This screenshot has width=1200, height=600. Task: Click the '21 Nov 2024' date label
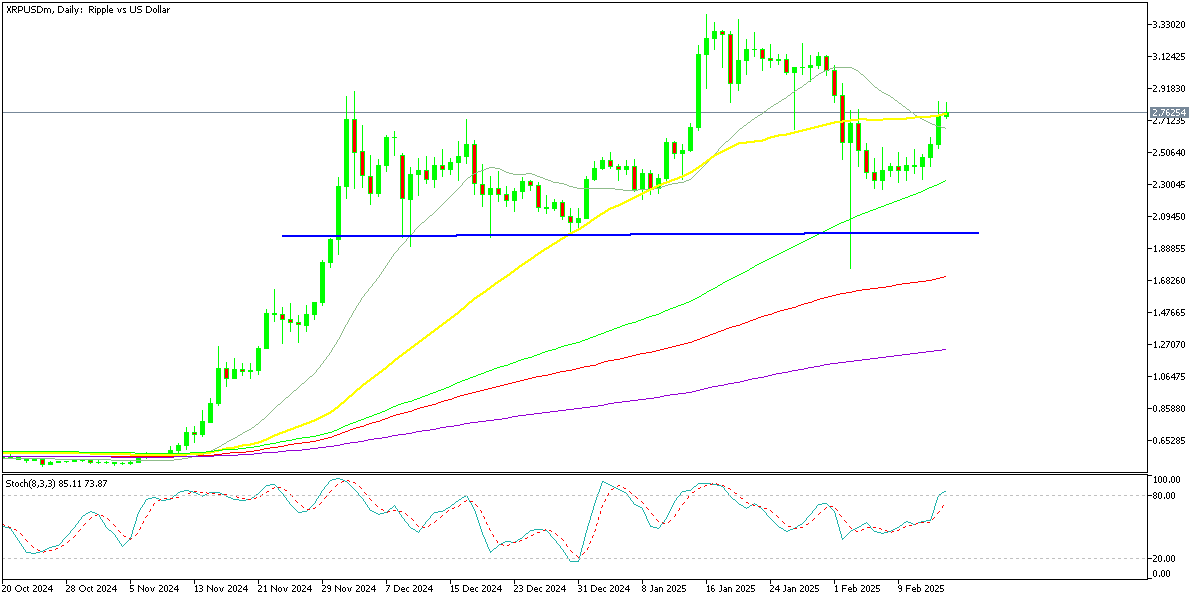tap(285, 589)
